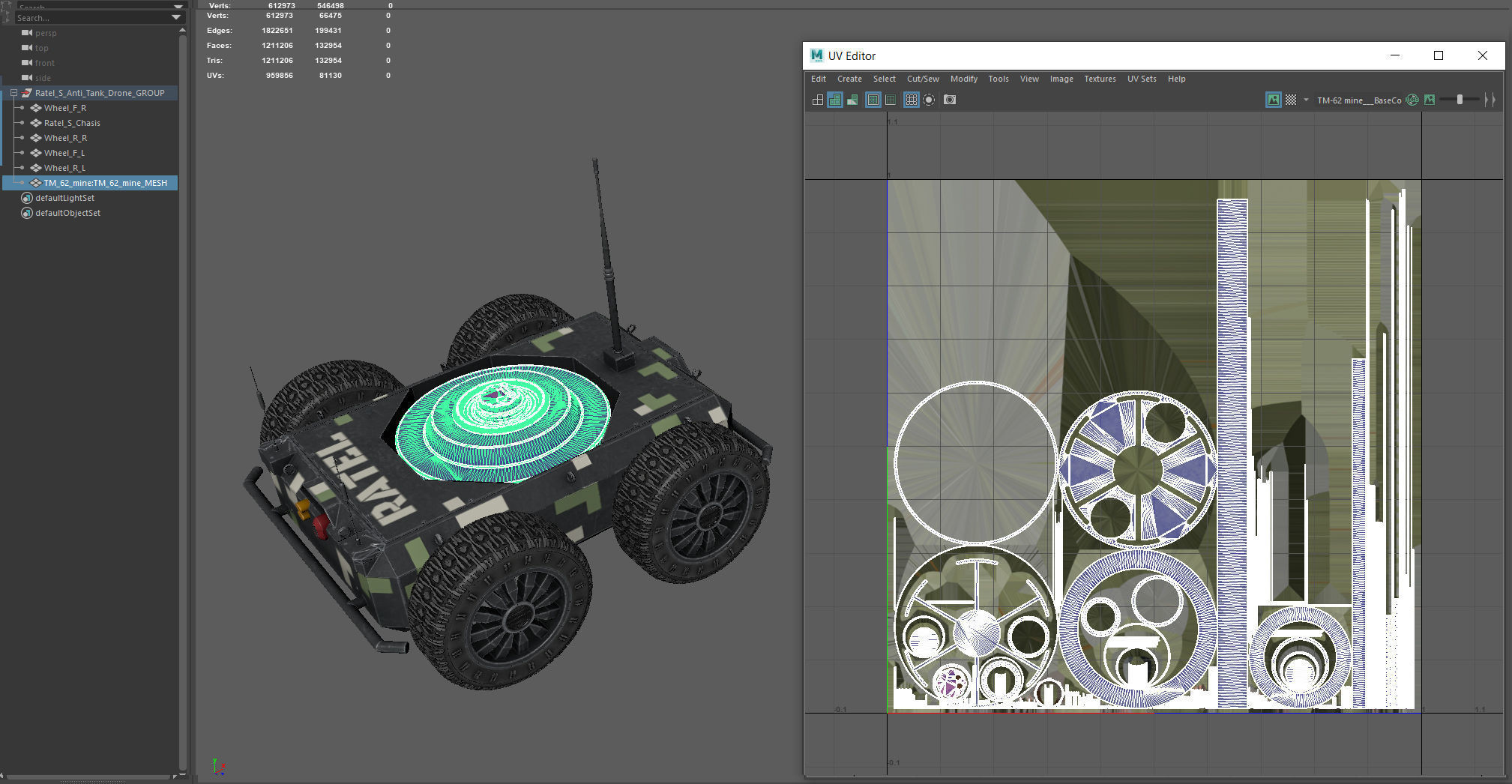The height and width of the screenshot is (784, 1512).
Task: Click the defaultObjectSet set icon
Action: 27,213
